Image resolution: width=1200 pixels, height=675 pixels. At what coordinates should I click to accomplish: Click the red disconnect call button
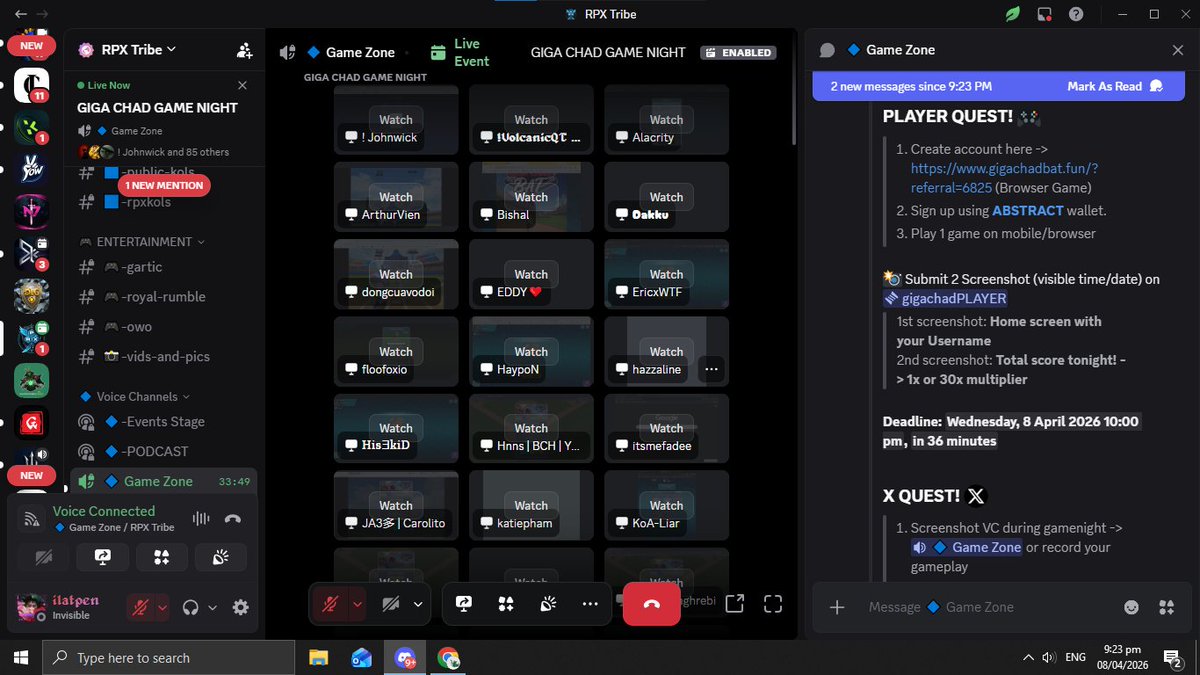click(652, 604)
